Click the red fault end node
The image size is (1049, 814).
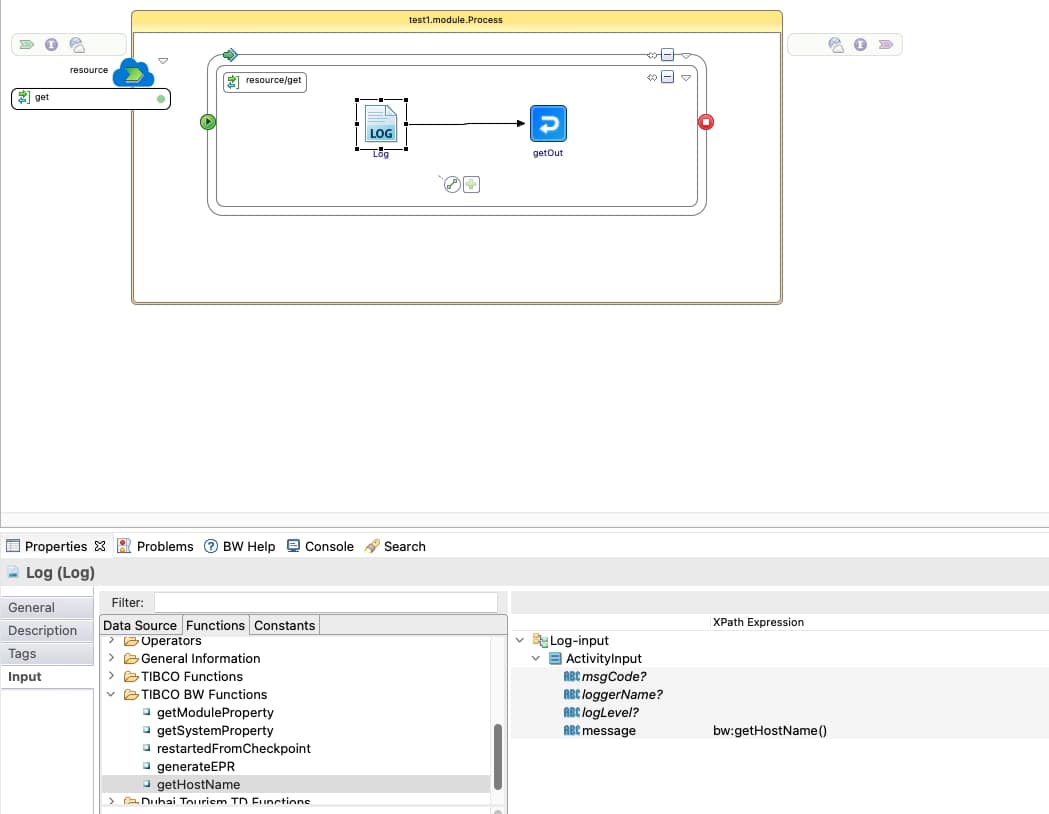pyautogui.click(x=707, y=121)
